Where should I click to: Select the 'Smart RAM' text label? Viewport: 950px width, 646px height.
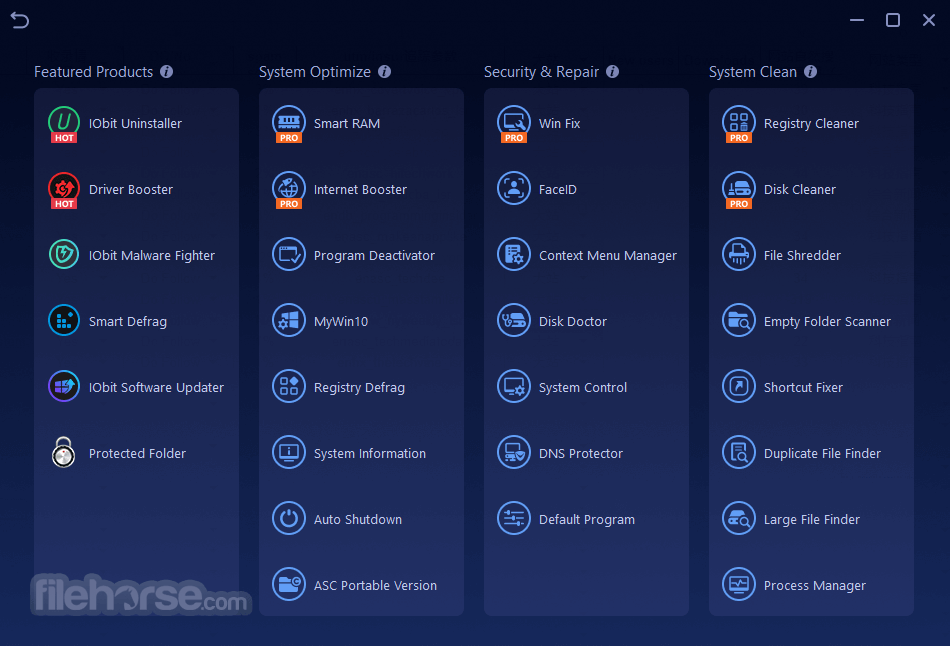coord(347,124)
